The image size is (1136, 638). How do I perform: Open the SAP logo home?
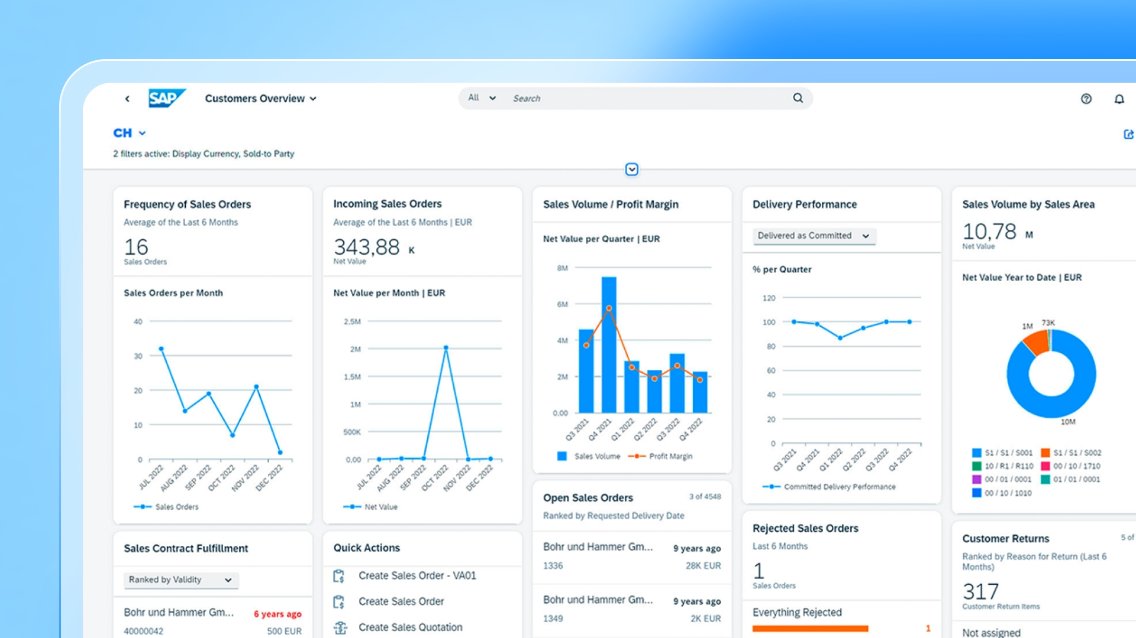[x=167, y=98]
